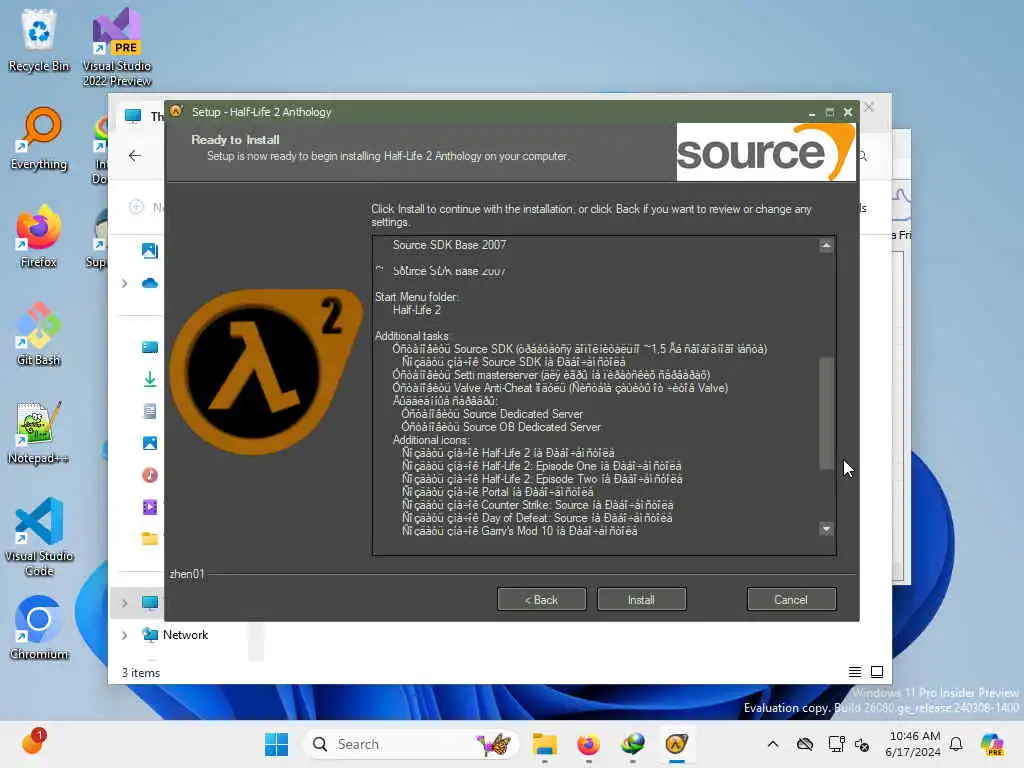Click Day of Defeat: Source line
Image resolution: width=1024 pixels, height=768 pixels.
(536, 518)
